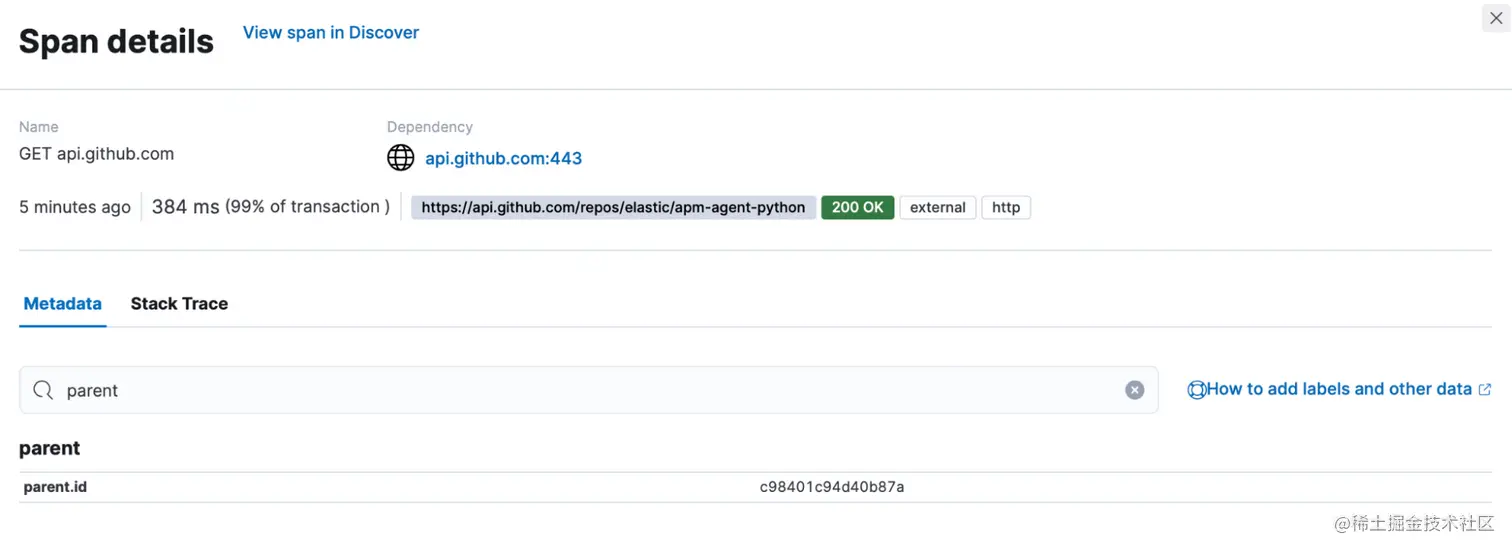1512x551 pixels.
Task: Click the span name 'GET api.github.com'
Action: [x=97, y=154]
